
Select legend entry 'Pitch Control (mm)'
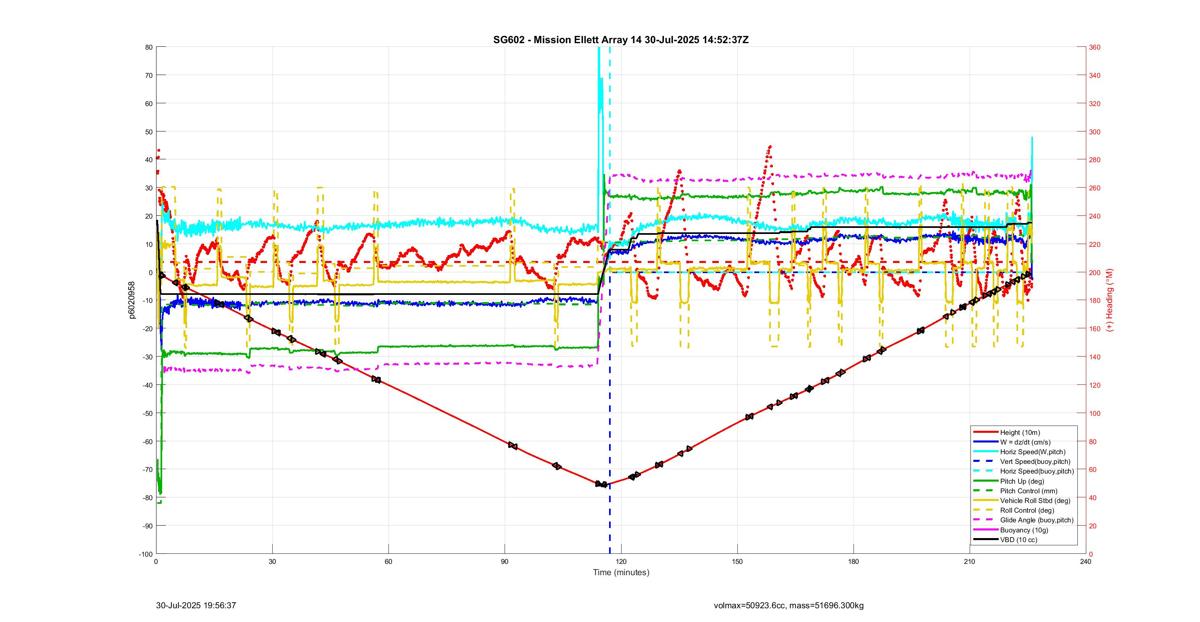[x=1027, y=491]
